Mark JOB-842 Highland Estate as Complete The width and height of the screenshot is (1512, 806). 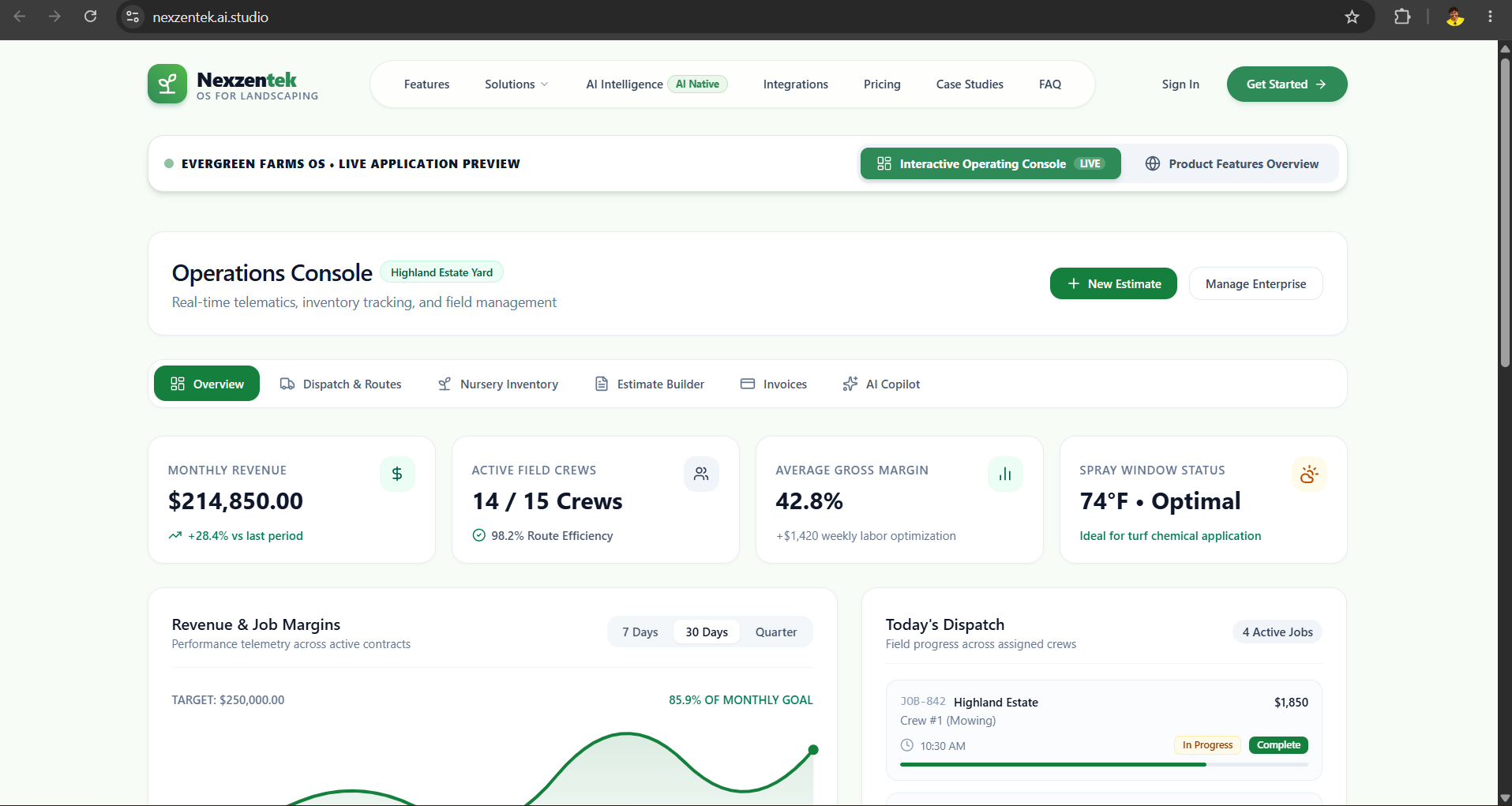[x=1278, y=745]
